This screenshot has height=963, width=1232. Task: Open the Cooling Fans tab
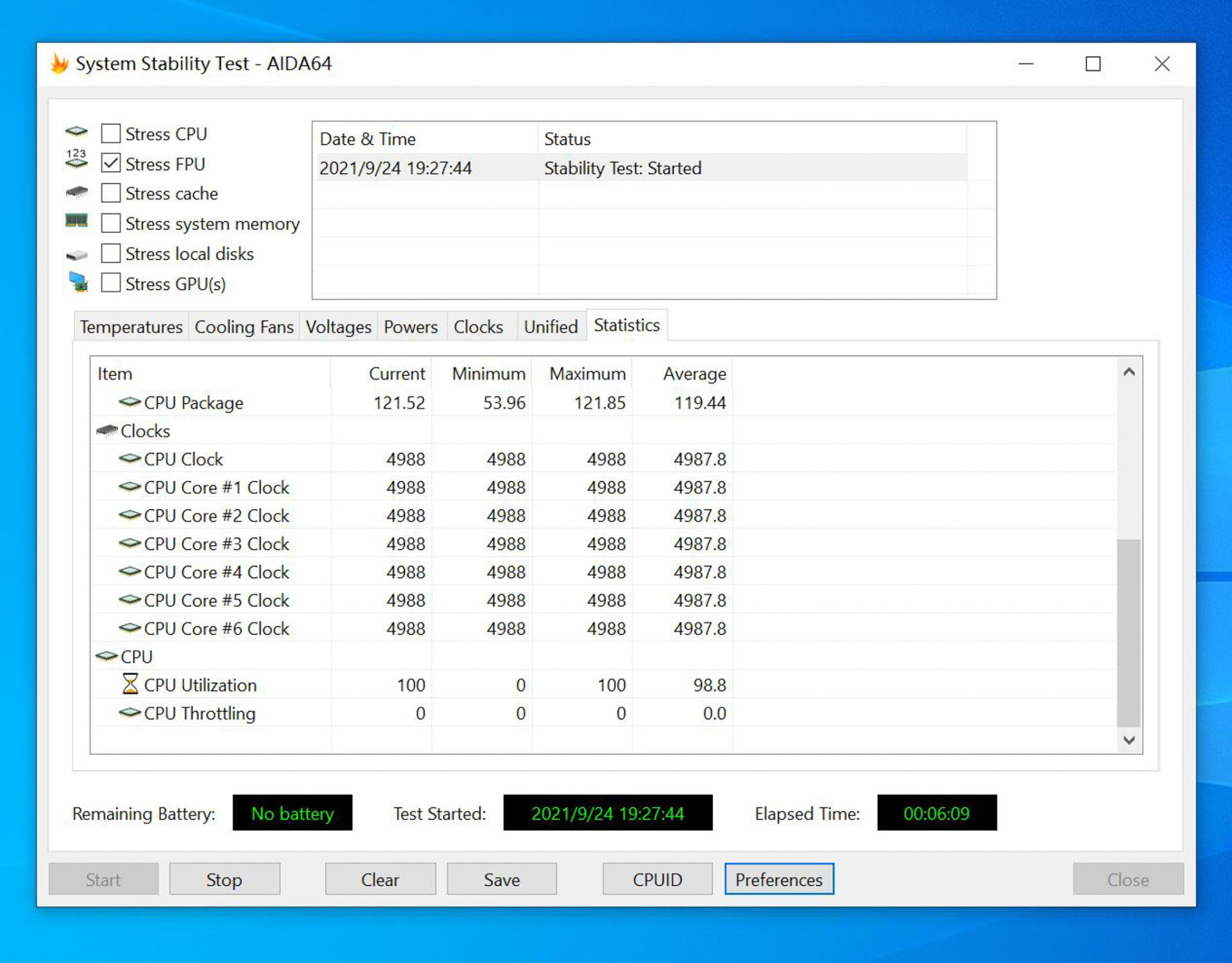(244, 327)
